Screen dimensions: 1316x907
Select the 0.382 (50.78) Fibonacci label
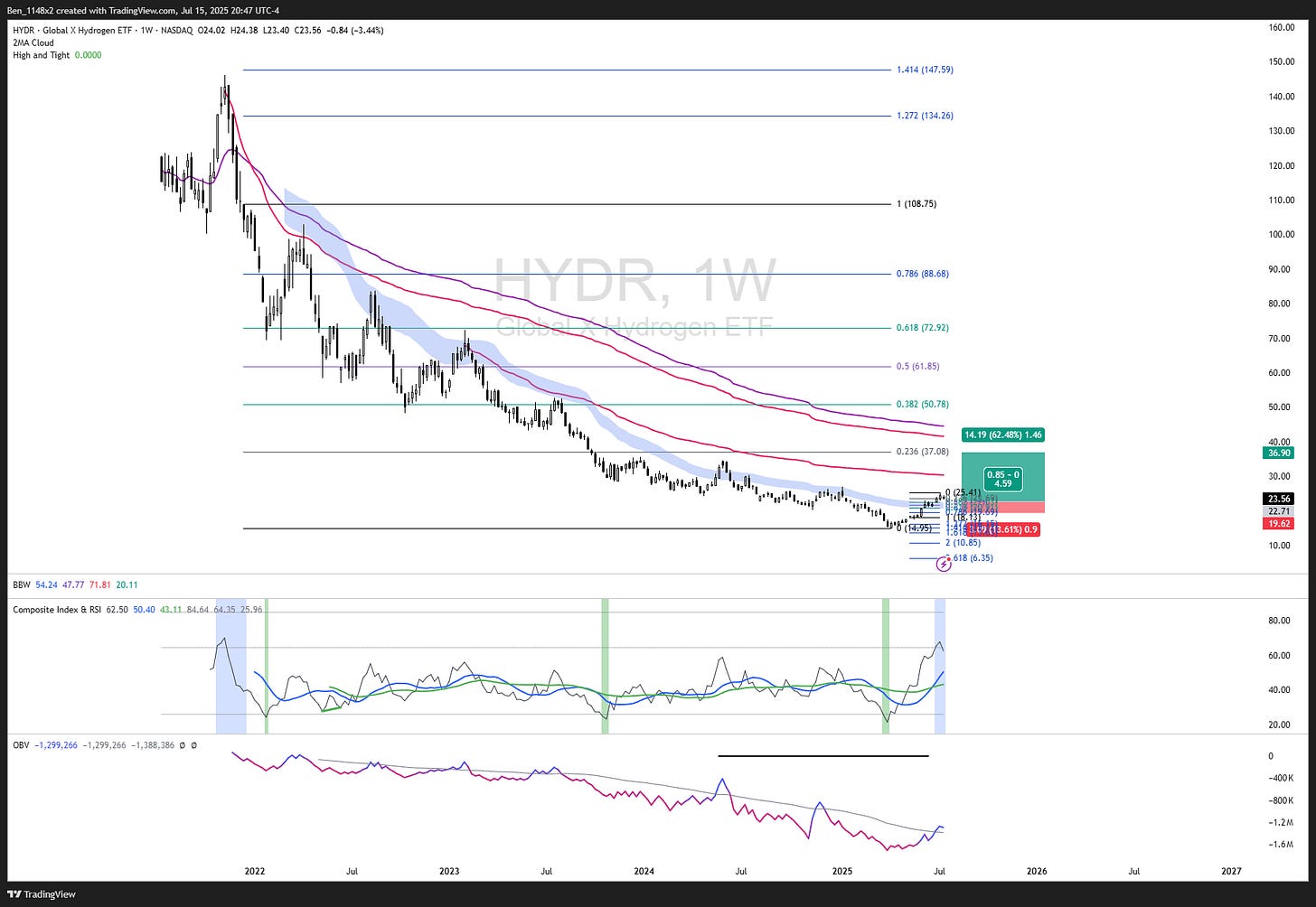(x=923, y=405)
